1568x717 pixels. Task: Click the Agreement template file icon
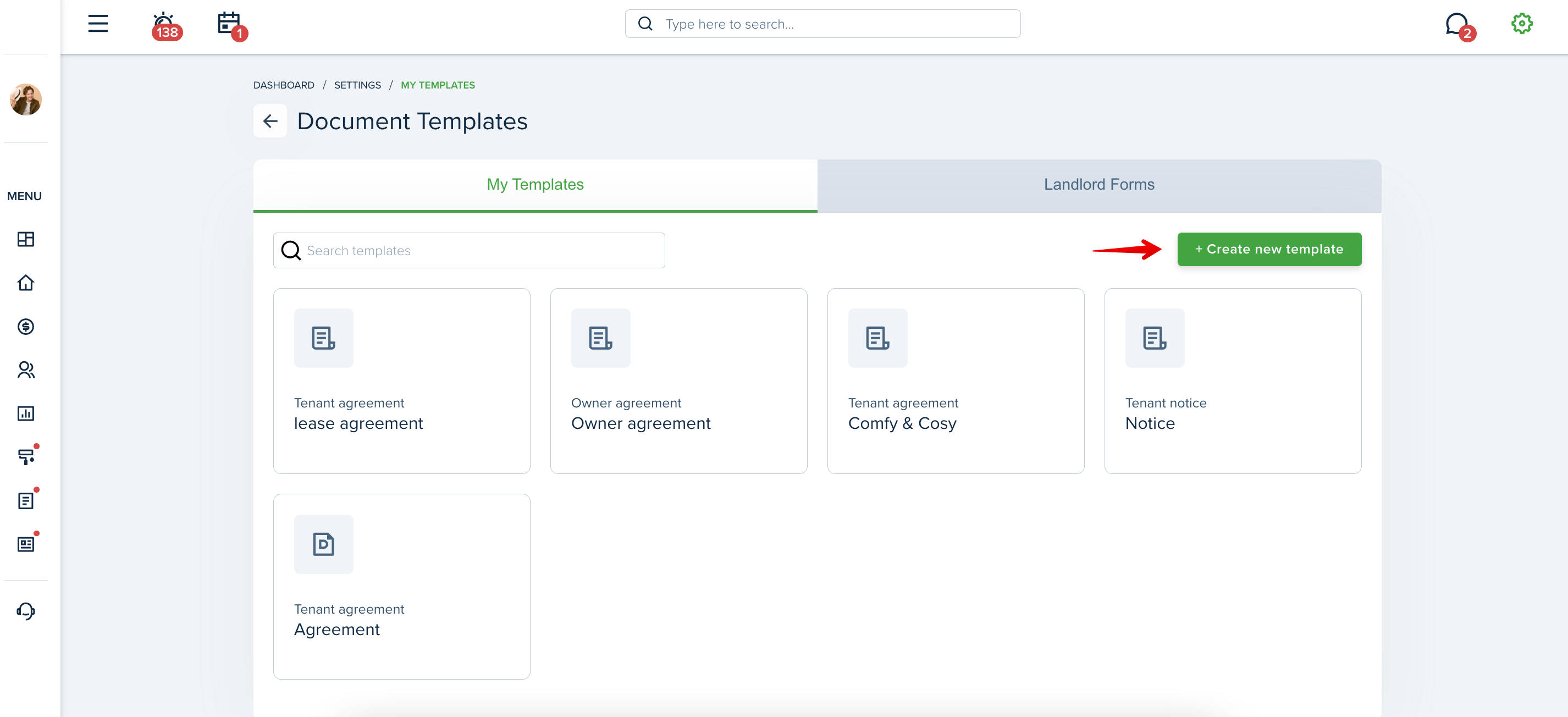323,544
